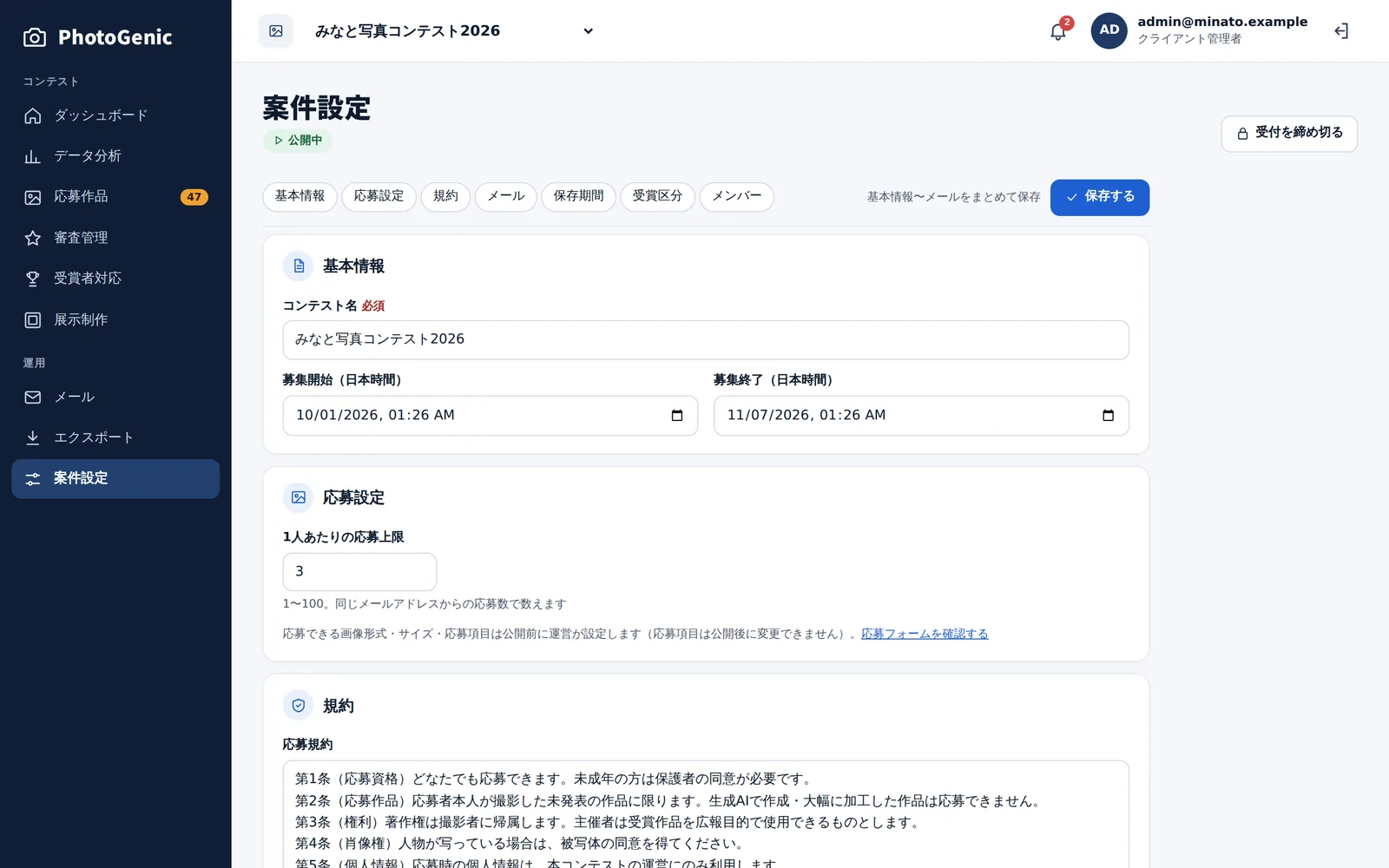Focus the 1人あたりの応募上限 number field
The width and height of the screenshot is (1389, 868).
point(359,572)
